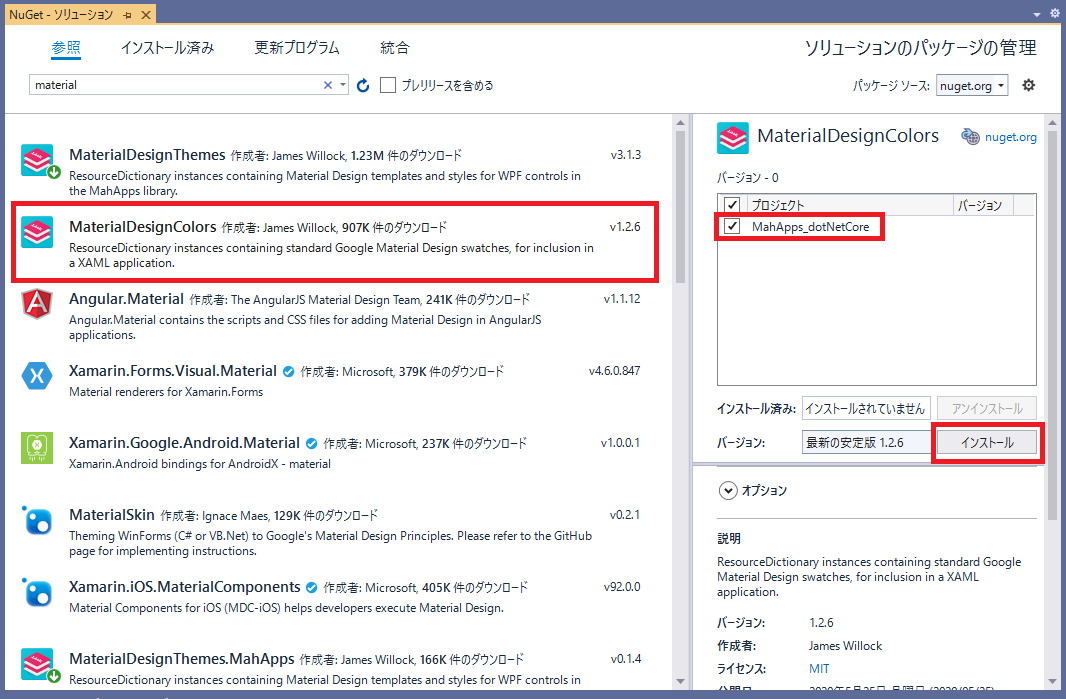Click version v92.0.0 of Xamarin.iOS.MaterialComponents

point(622,587)
